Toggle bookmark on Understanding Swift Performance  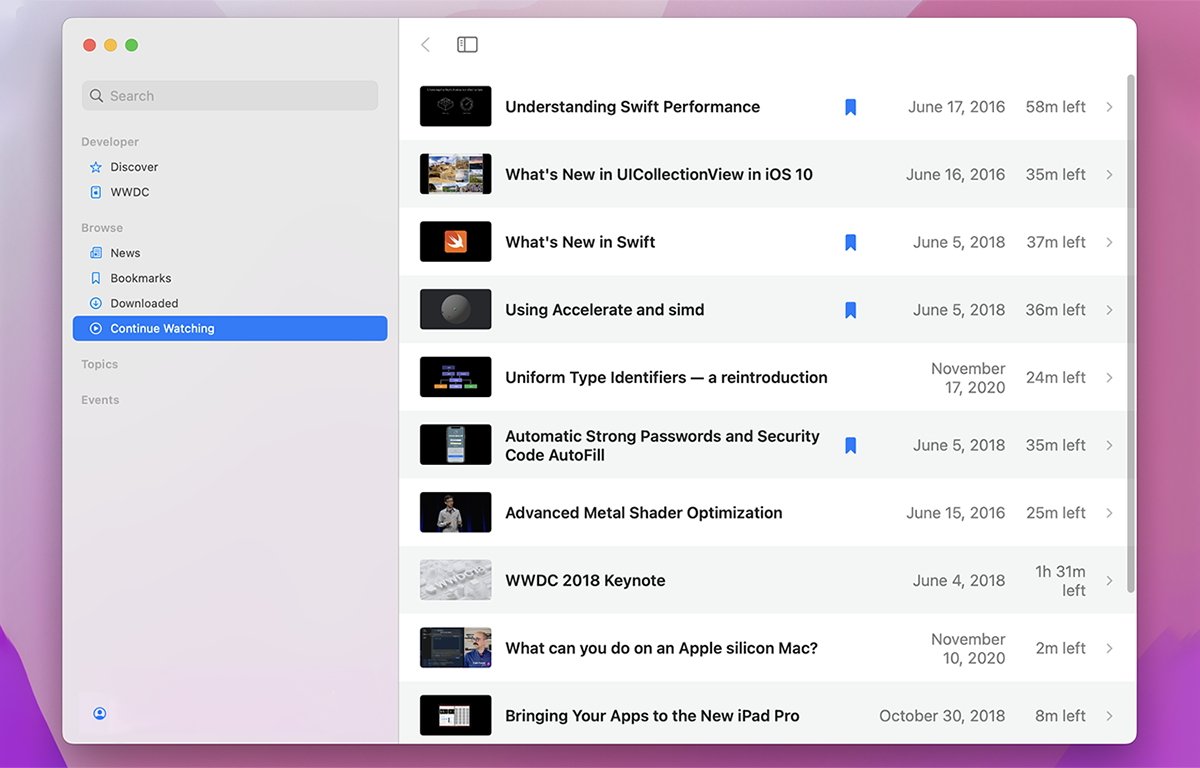pos(850,107)
